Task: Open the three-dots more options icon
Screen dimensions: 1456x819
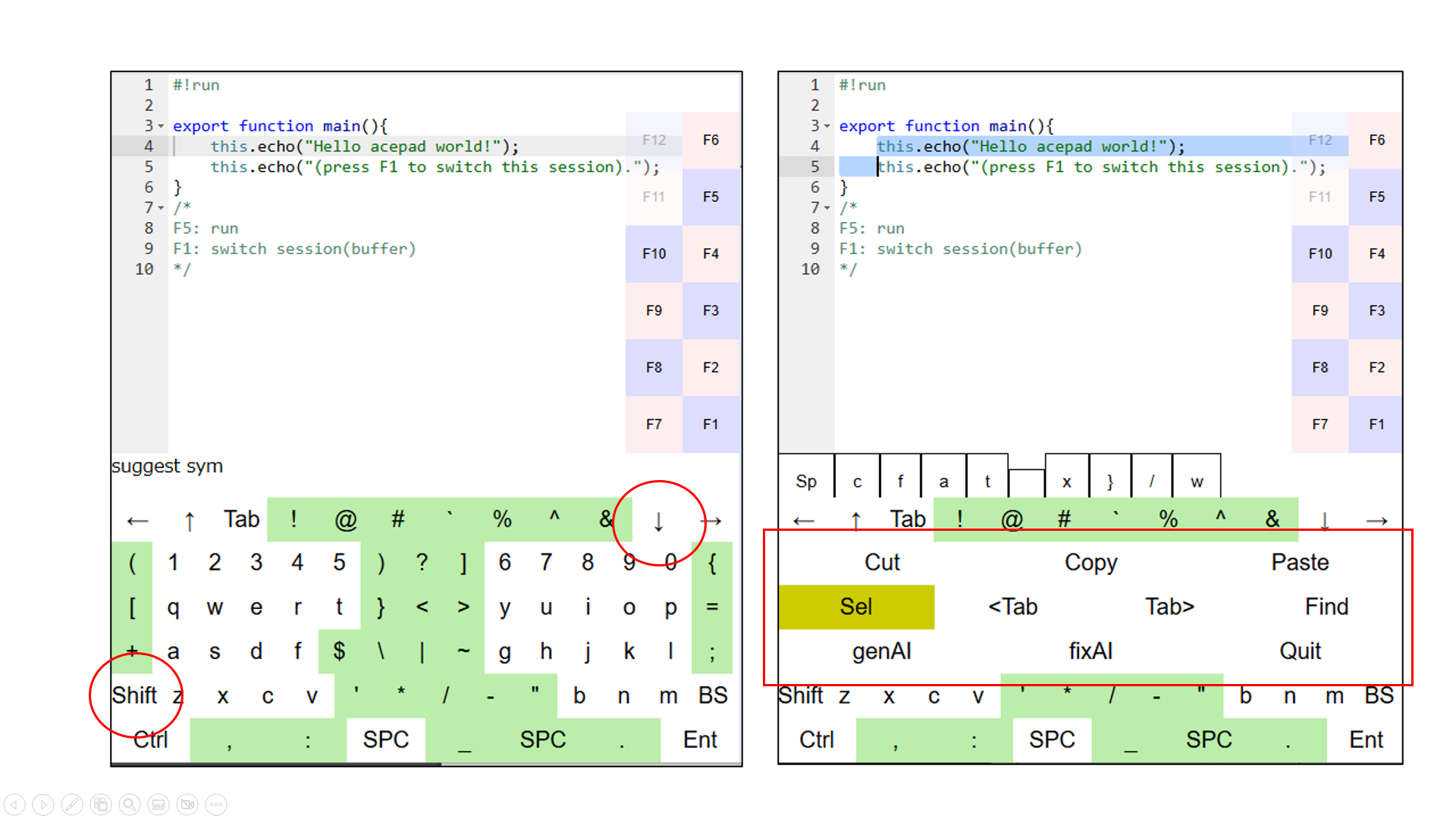Action: [216, 805]
